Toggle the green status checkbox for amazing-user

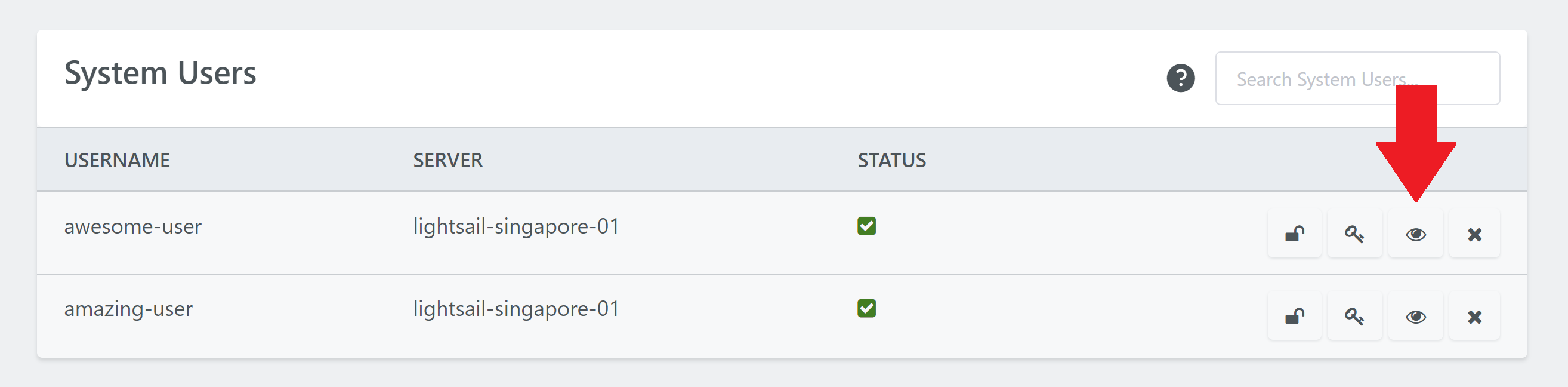[866, 308]
